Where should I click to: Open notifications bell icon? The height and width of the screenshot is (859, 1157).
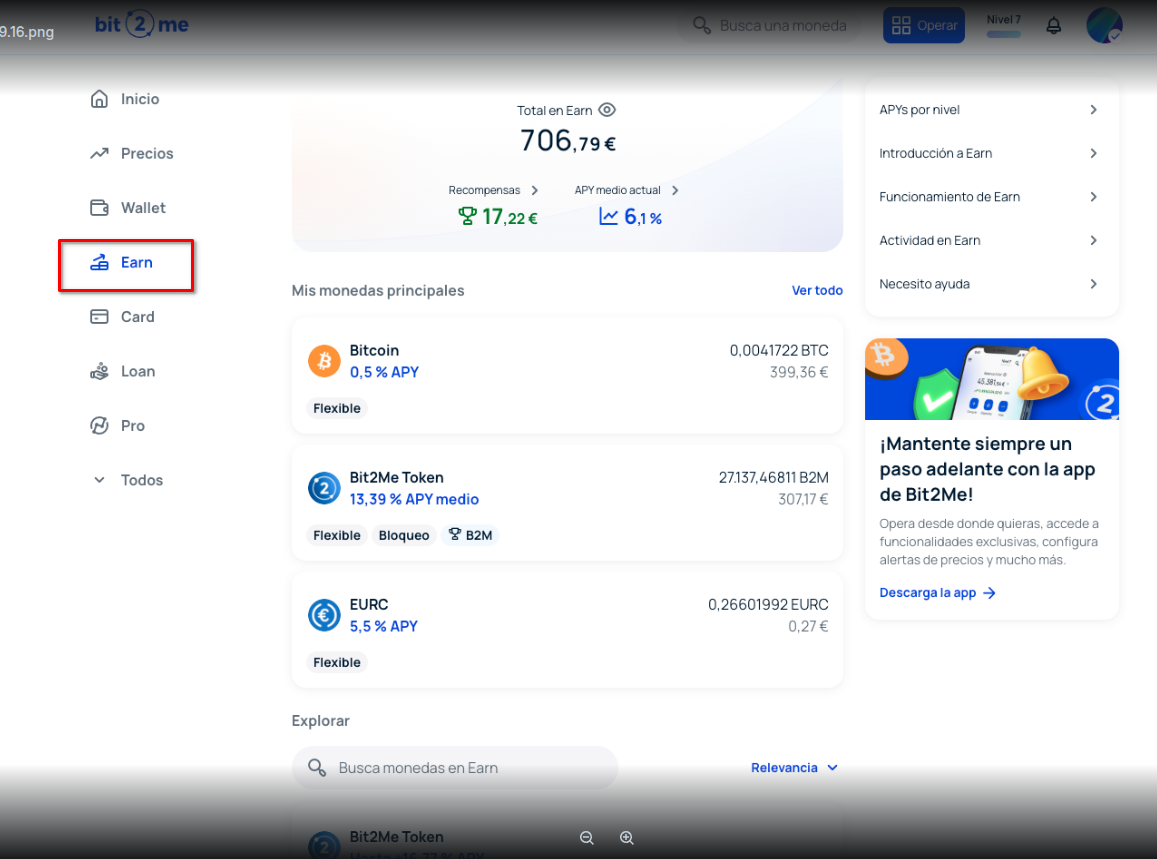1054,26
